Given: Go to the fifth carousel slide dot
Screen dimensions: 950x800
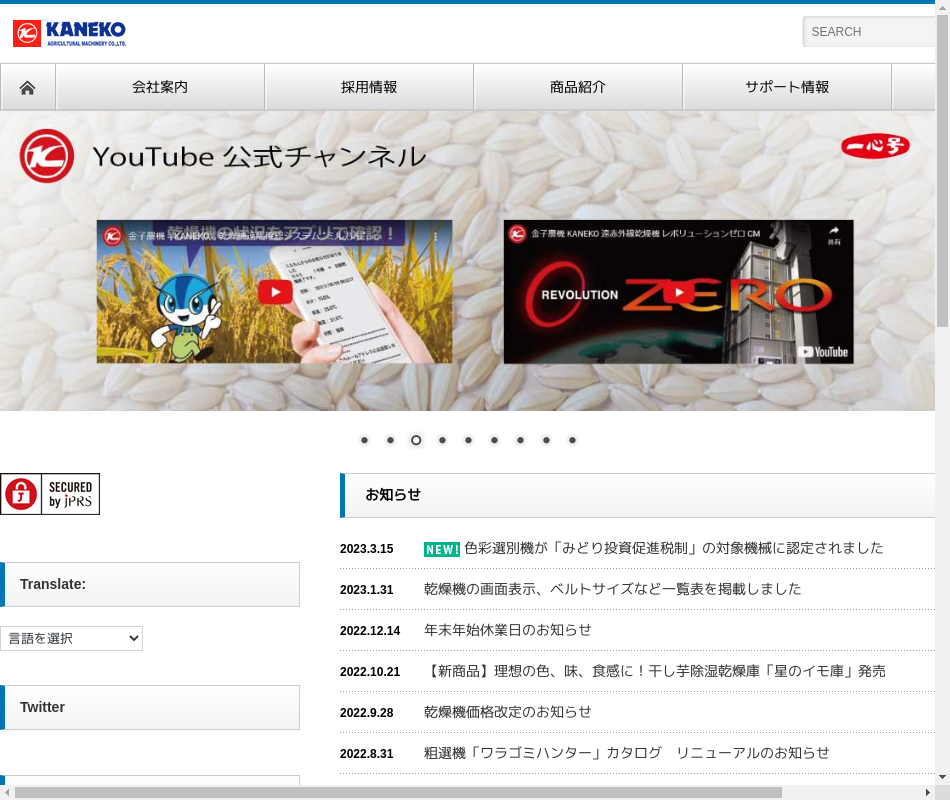Looking at the screenshot, I should coord(468,440).
